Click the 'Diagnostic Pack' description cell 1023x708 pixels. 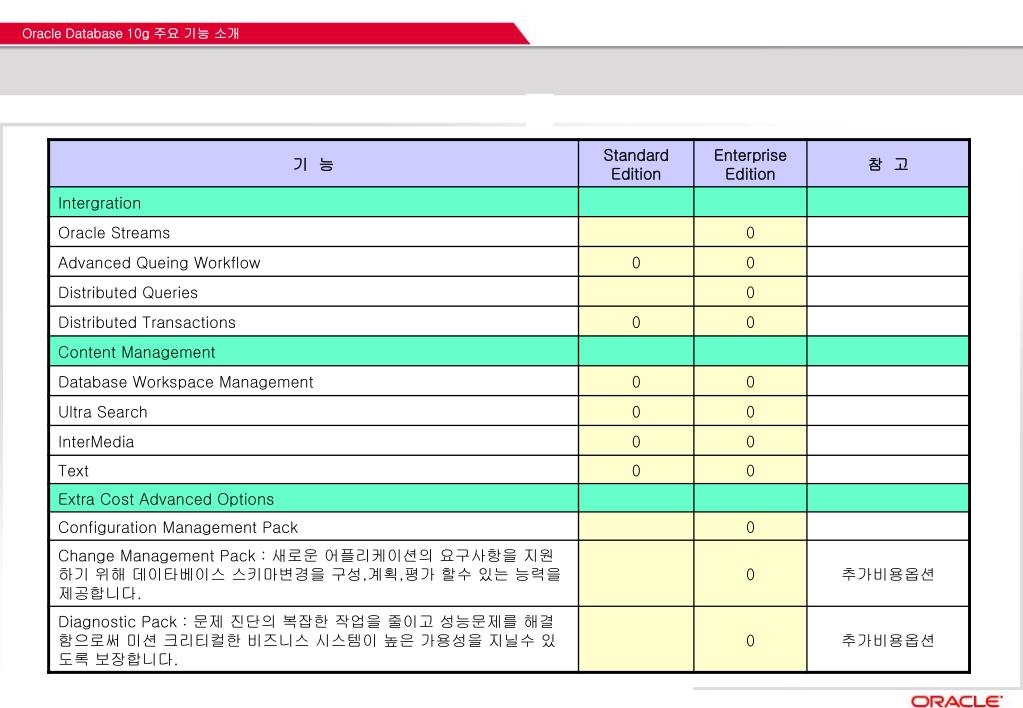[314, 639]
